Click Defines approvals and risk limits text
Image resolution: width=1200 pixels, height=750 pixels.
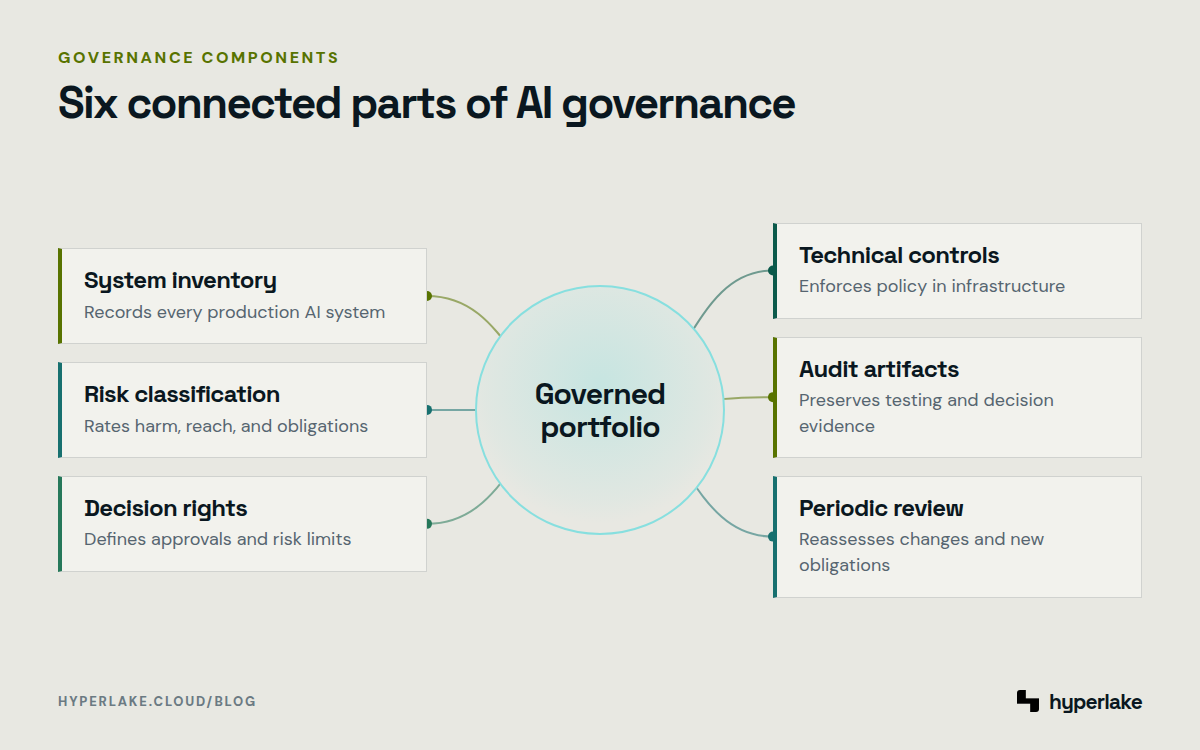click(217, 539)
